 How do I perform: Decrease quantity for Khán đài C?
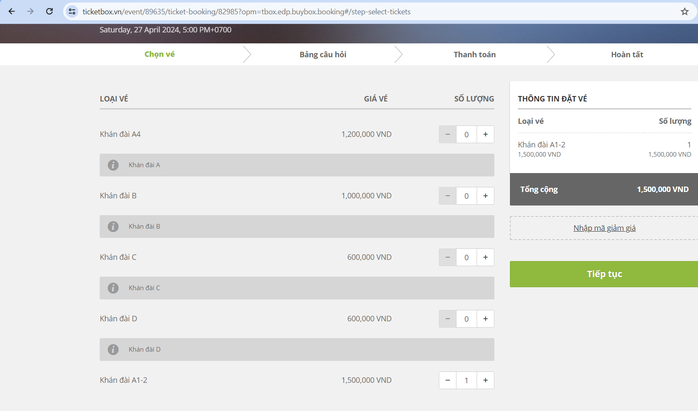point(447,257)
